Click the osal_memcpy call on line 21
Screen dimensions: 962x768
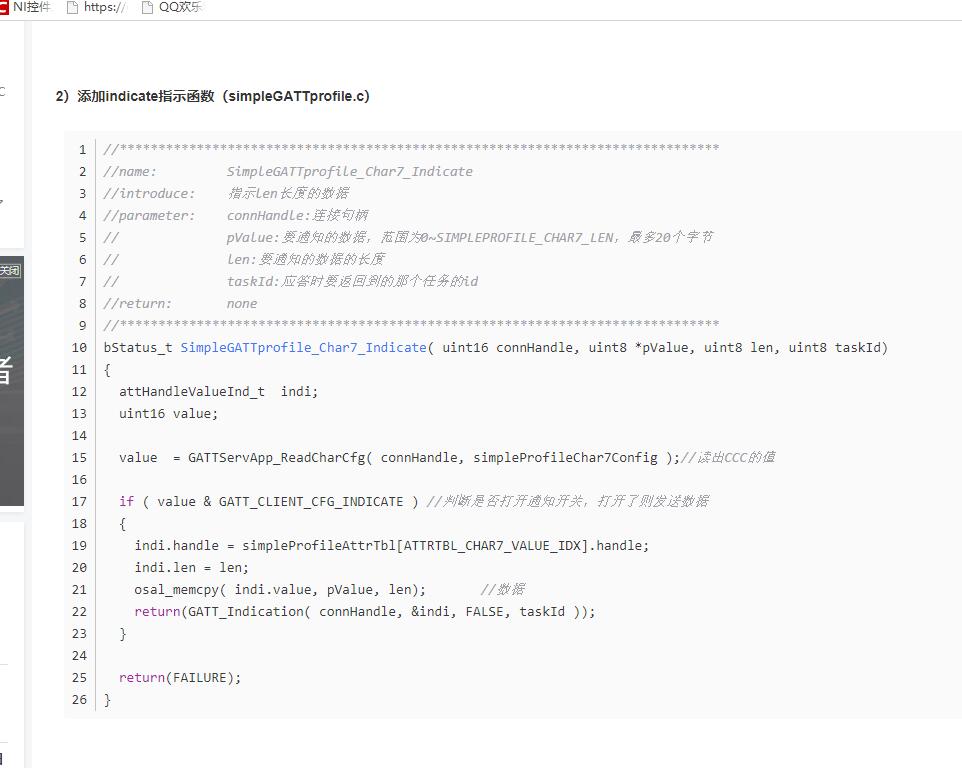280,590
